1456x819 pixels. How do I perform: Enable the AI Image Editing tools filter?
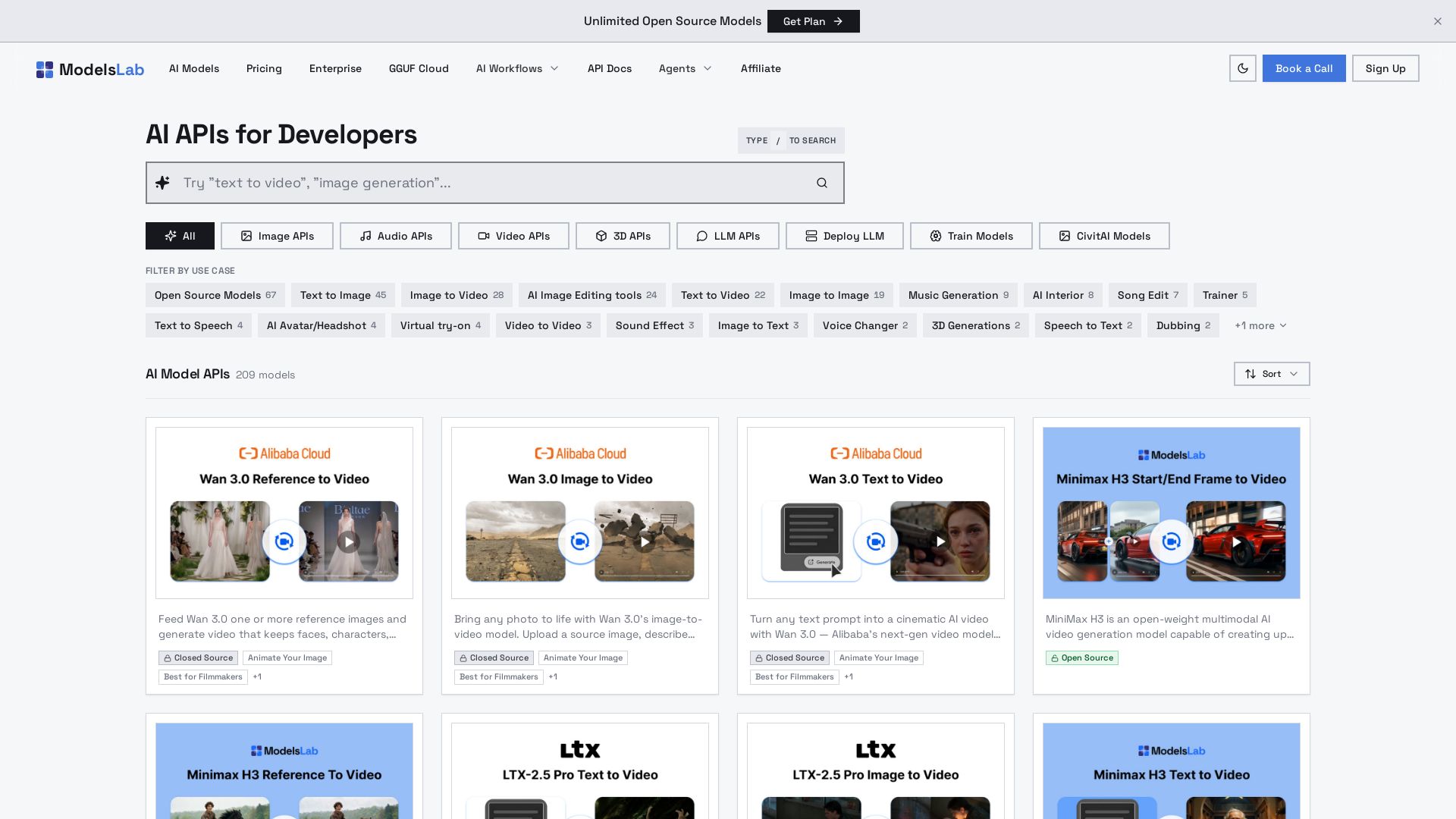(592, 295)
